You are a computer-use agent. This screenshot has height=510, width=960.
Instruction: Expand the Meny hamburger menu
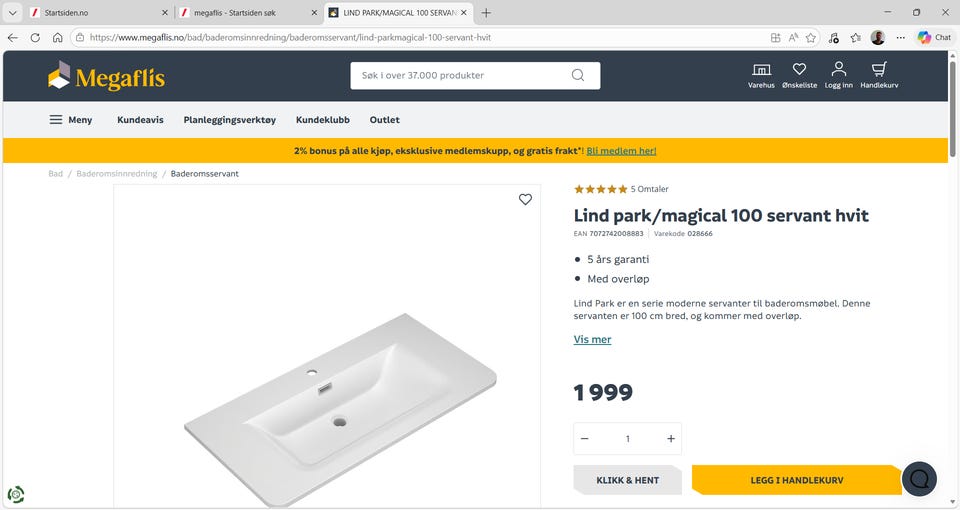tap(70, 120)
